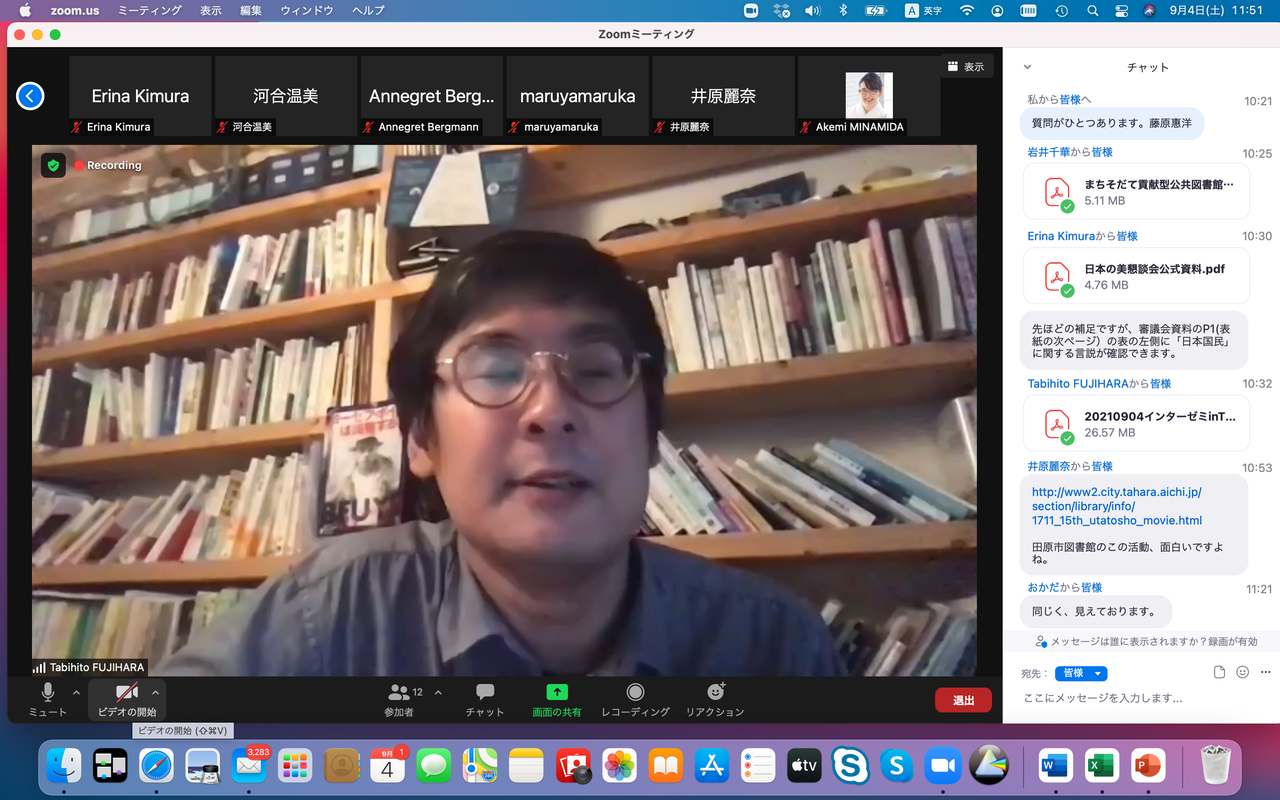Open the city.tahara.aichi.jp chat link
The image size is (1280, 800).
tap(1117, 506)
